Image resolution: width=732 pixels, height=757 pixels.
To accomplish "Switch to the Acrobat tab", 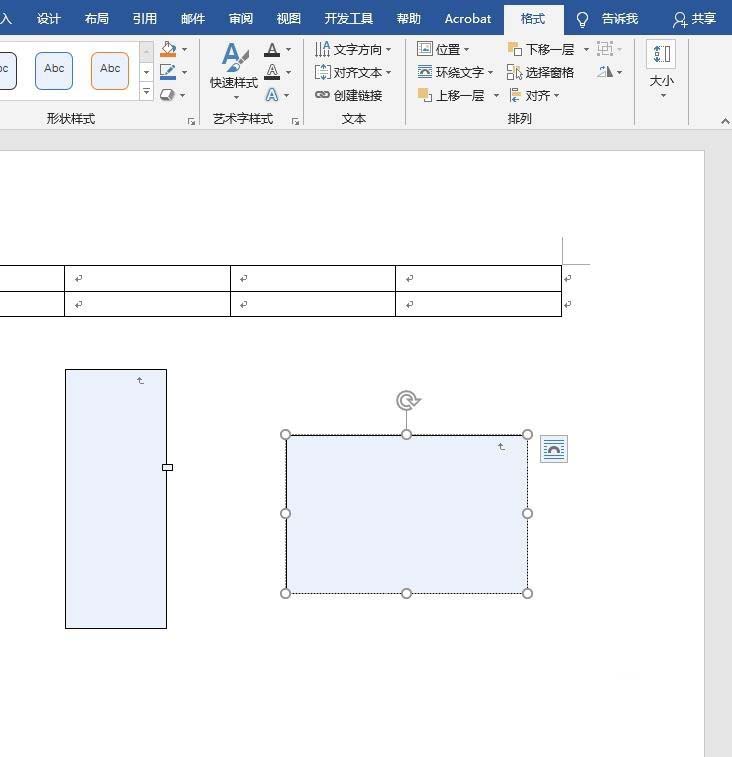I will click(x=468, y=19).
